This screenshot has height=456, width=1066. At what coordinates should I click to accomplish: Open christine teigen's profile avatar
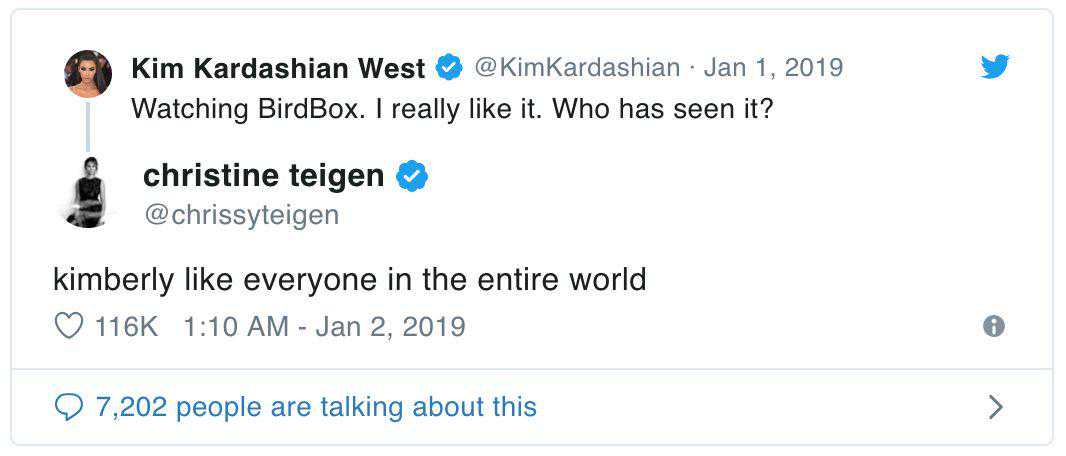(x=88, y=193)
